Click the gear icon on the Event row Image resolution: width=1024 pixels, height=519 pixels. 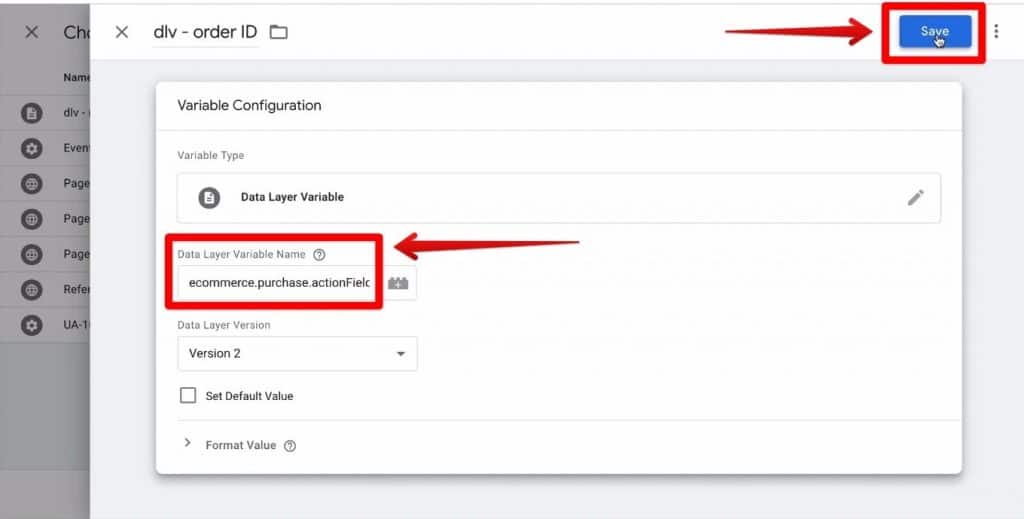coord(32,148)
